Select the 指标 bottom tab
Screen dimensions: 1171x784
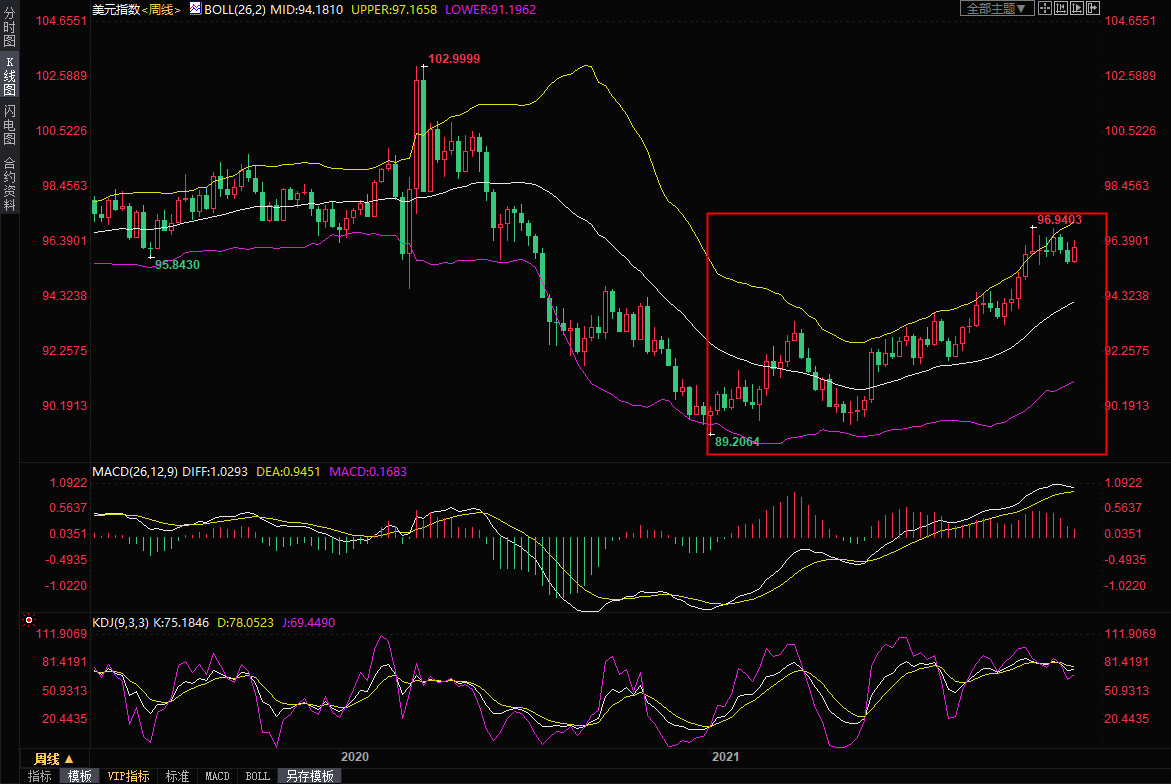[x=40, y=776]
